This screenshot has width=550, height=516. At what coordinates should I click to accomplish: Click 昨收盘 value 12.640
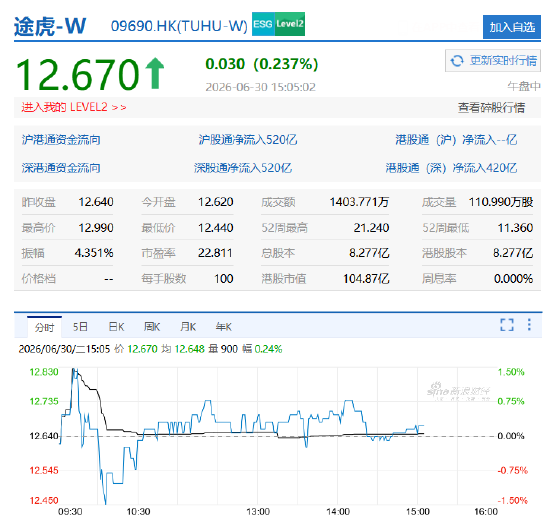coord(96,202)
